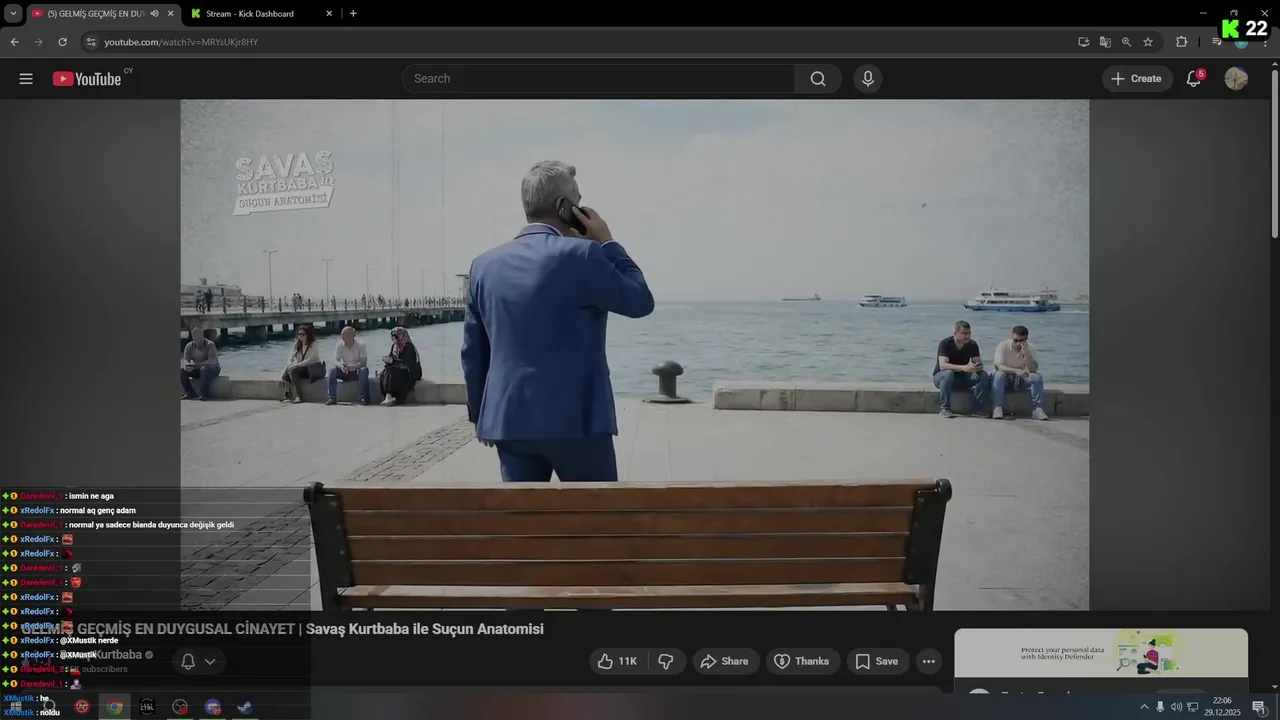The width and height of the screenshot is (1280, 720).
Task: Open the Windows notification center
Action: (1258, 707)
